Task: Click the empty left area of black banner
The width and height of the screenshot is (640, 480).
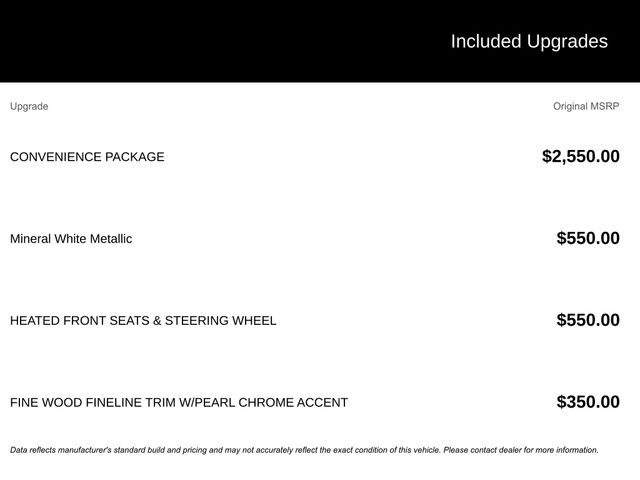Action: point(150,41)
